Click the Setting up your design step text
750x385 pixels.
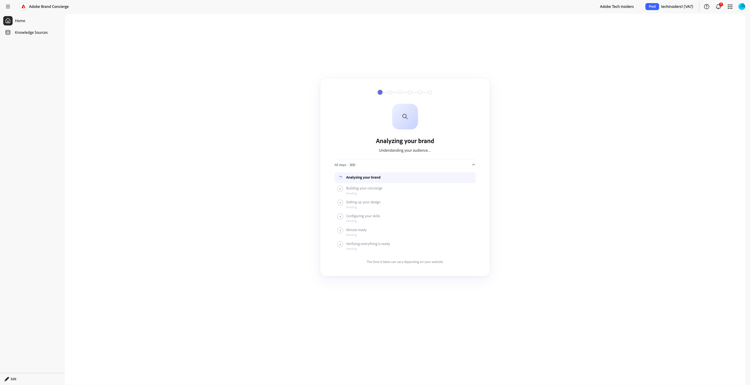tap(363, 202)
